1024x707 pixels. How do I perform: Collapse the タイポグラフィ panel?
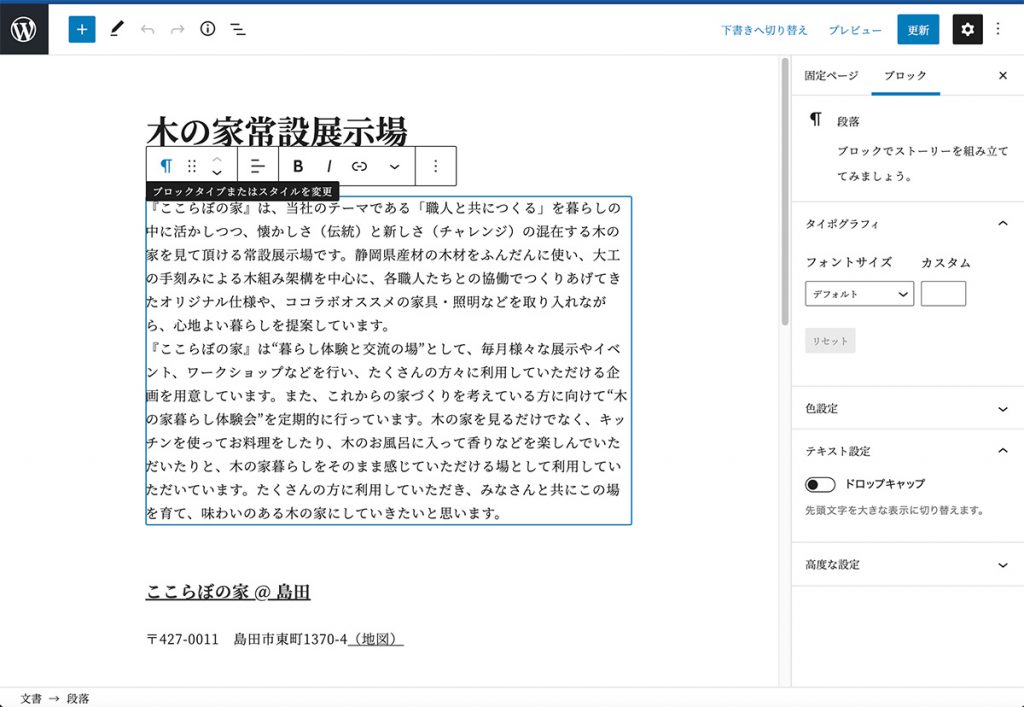point(1003,224)
